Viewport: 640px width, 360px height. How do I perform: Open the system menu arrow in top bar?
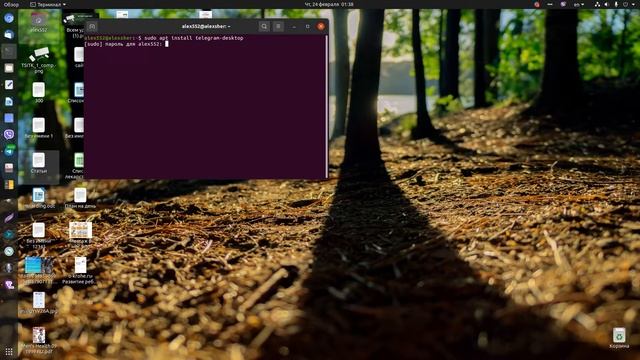click(634, 4)
